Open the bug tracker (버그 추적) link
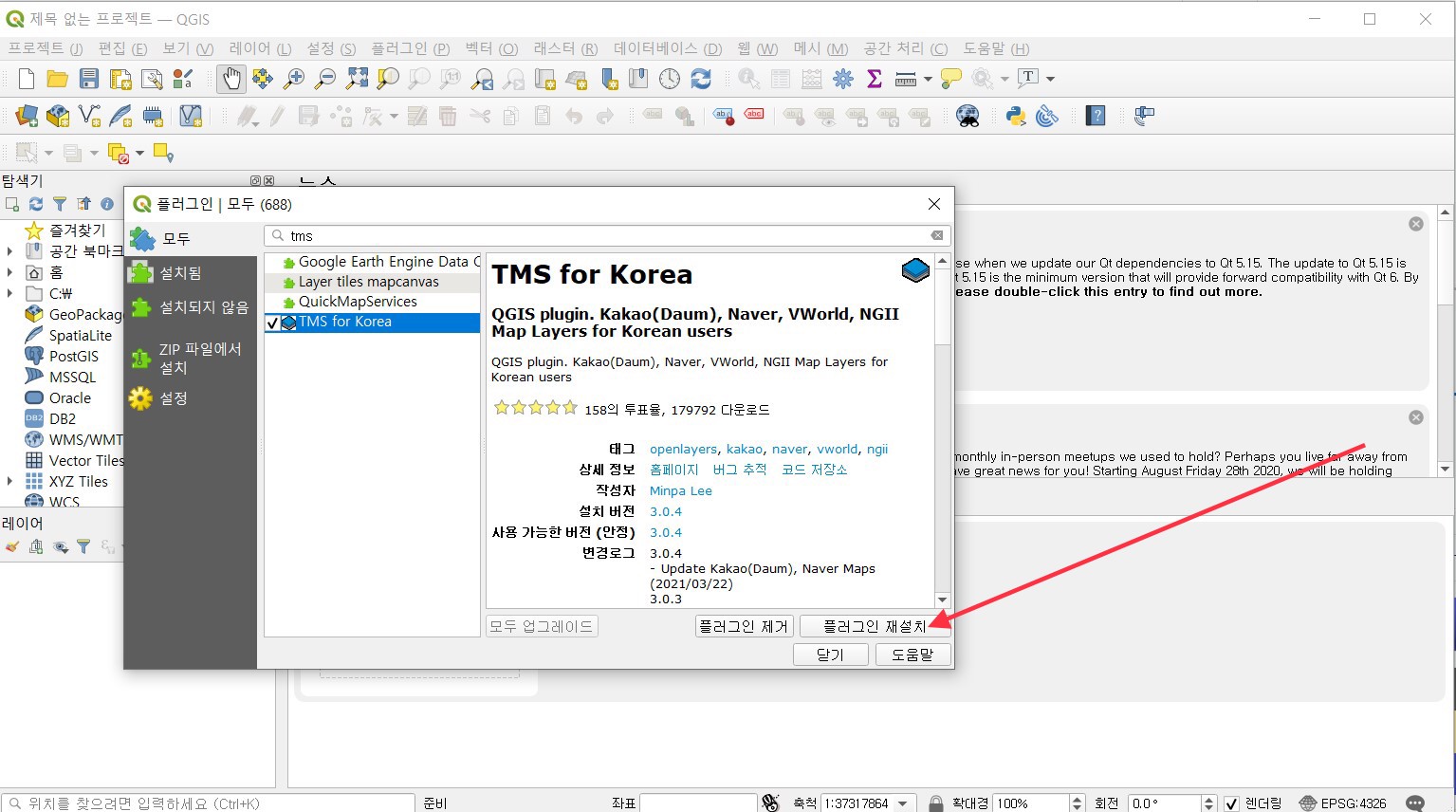 pyautogui.click(x=739, y=470)
